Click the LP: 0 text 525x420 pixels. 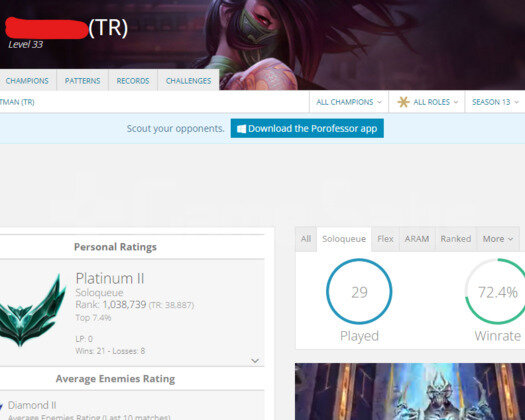point(84,339)
